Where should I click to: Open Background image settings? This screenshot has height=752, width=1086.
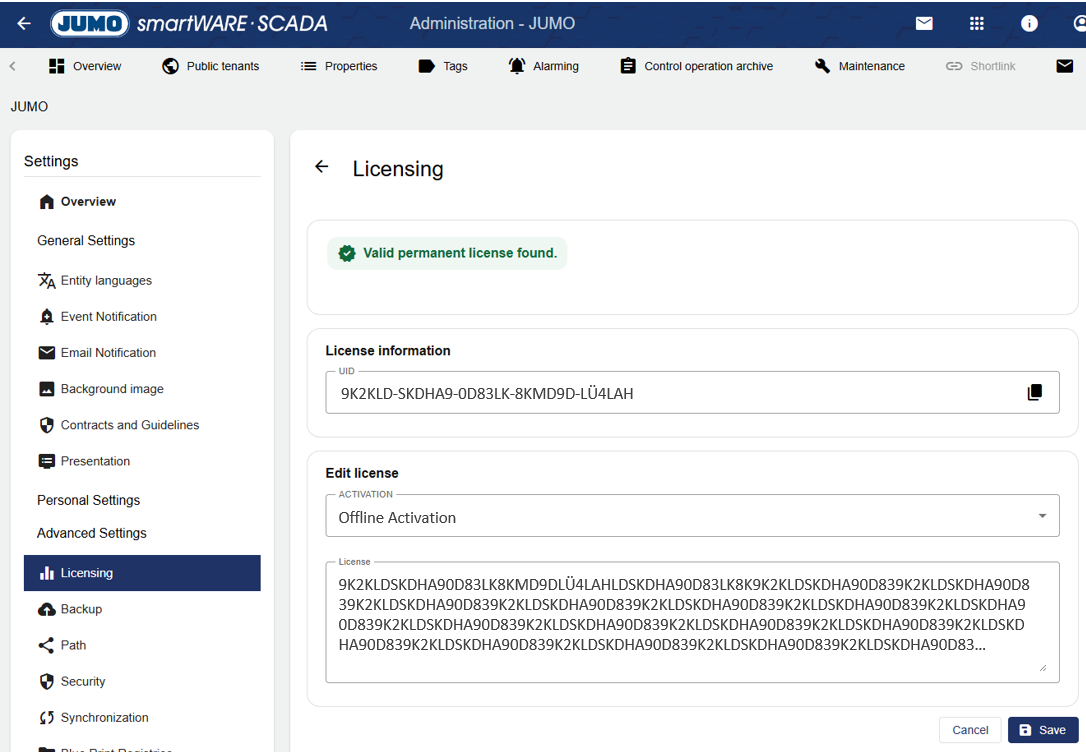point(142,388)
